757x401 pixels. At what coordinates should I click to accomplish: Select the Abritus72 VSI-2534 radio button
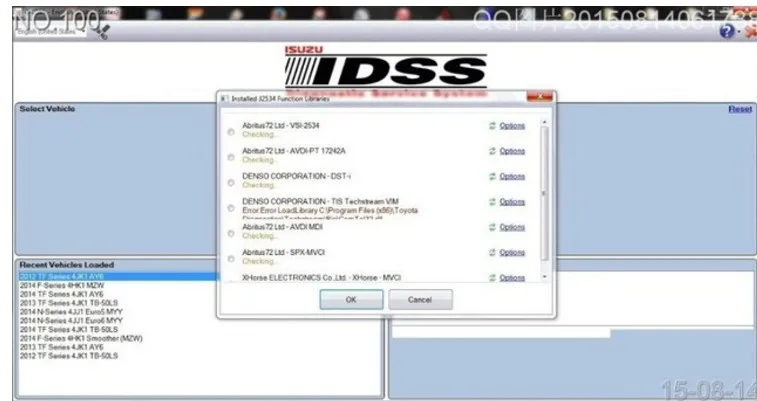point(231,132)
